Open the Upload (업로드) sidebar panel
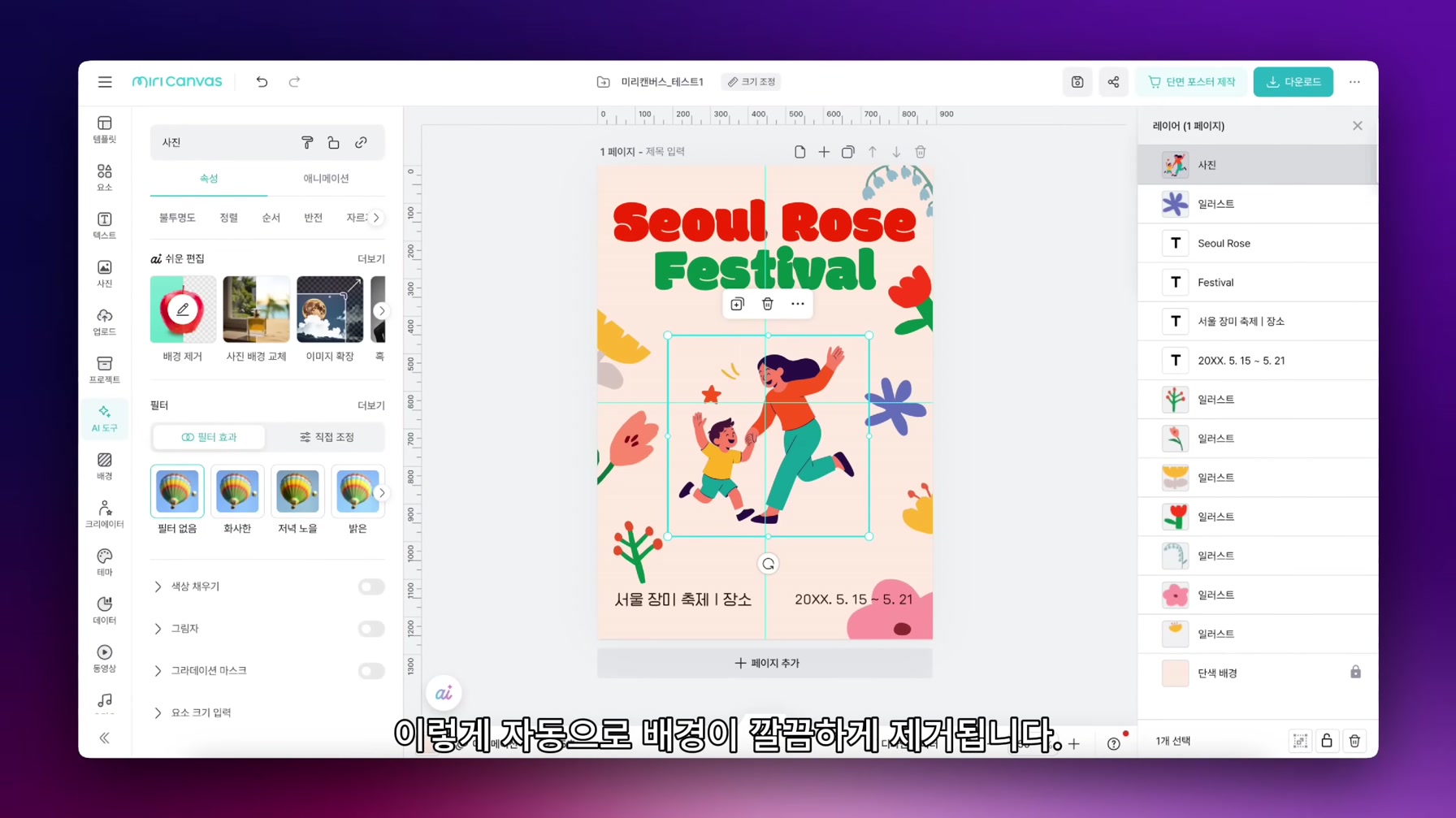The height and width of the screenshot is (818, 1456). [x=105, y=322]
